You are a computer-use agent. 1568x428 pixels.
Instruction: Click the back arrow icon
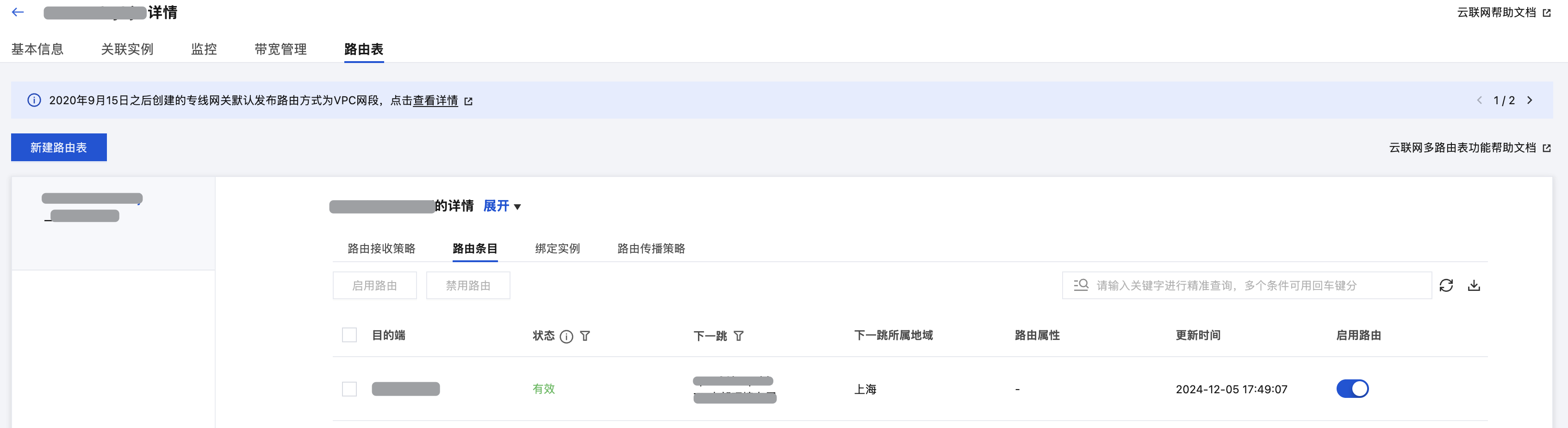coord(18,12)
